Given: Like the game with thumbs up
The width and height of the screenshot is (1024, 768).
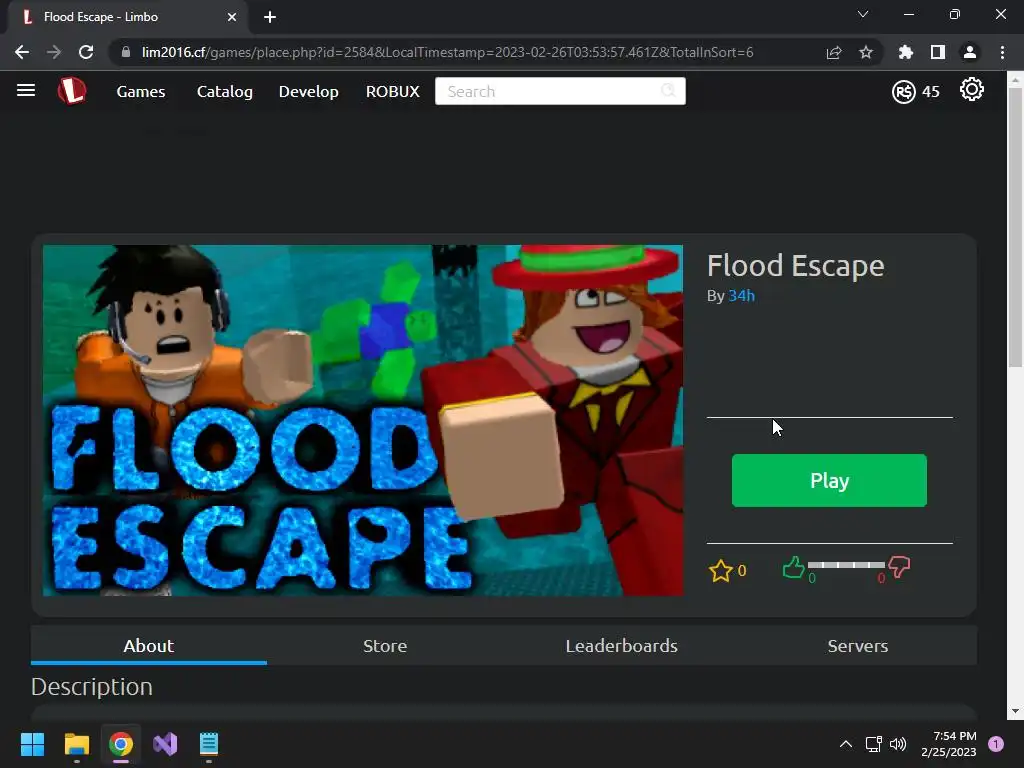Looking at the screenshot, I should pyautogui.click(x=793, y=567).
